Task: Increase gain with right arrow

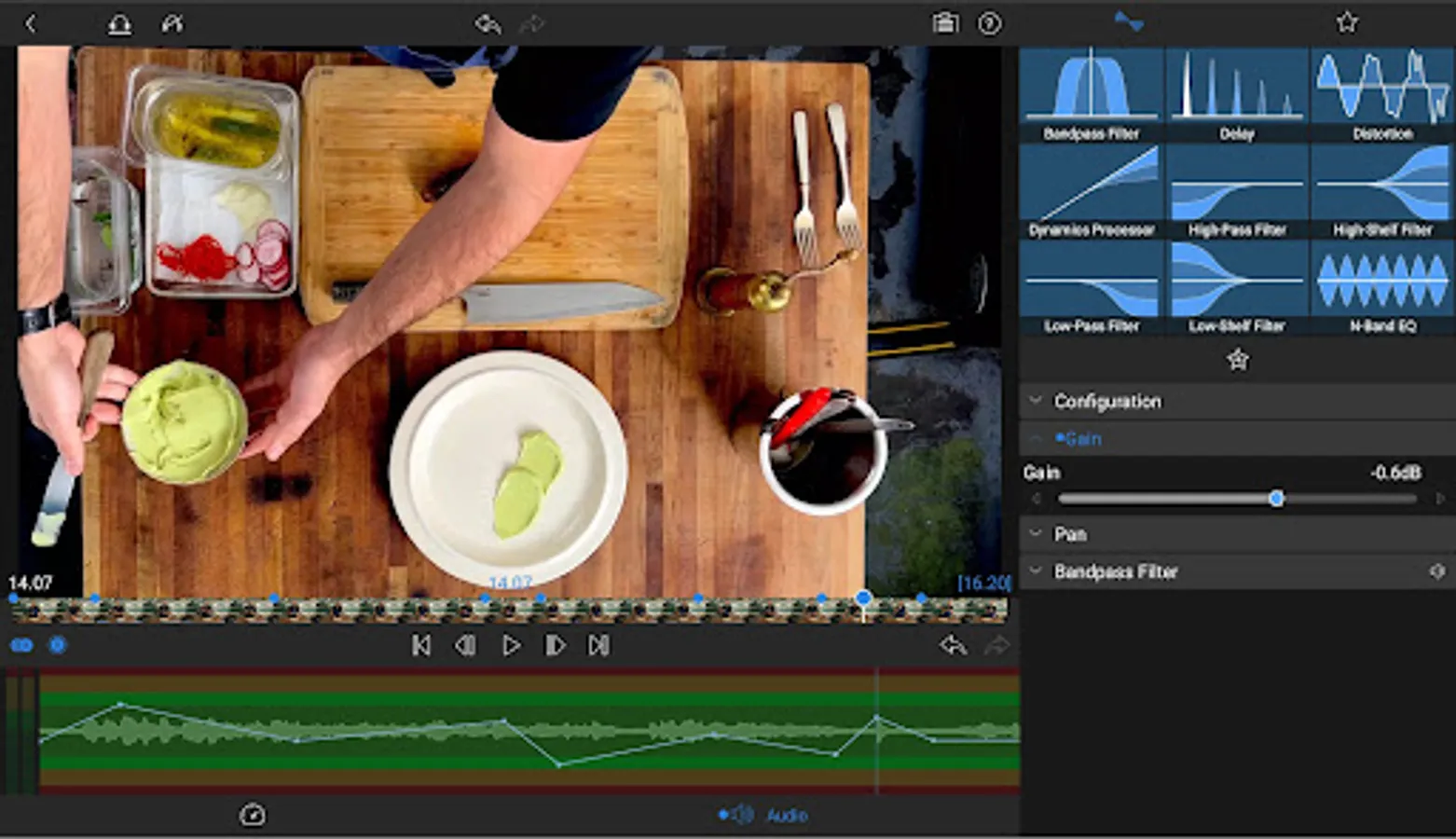Action: pos(1440,499)
